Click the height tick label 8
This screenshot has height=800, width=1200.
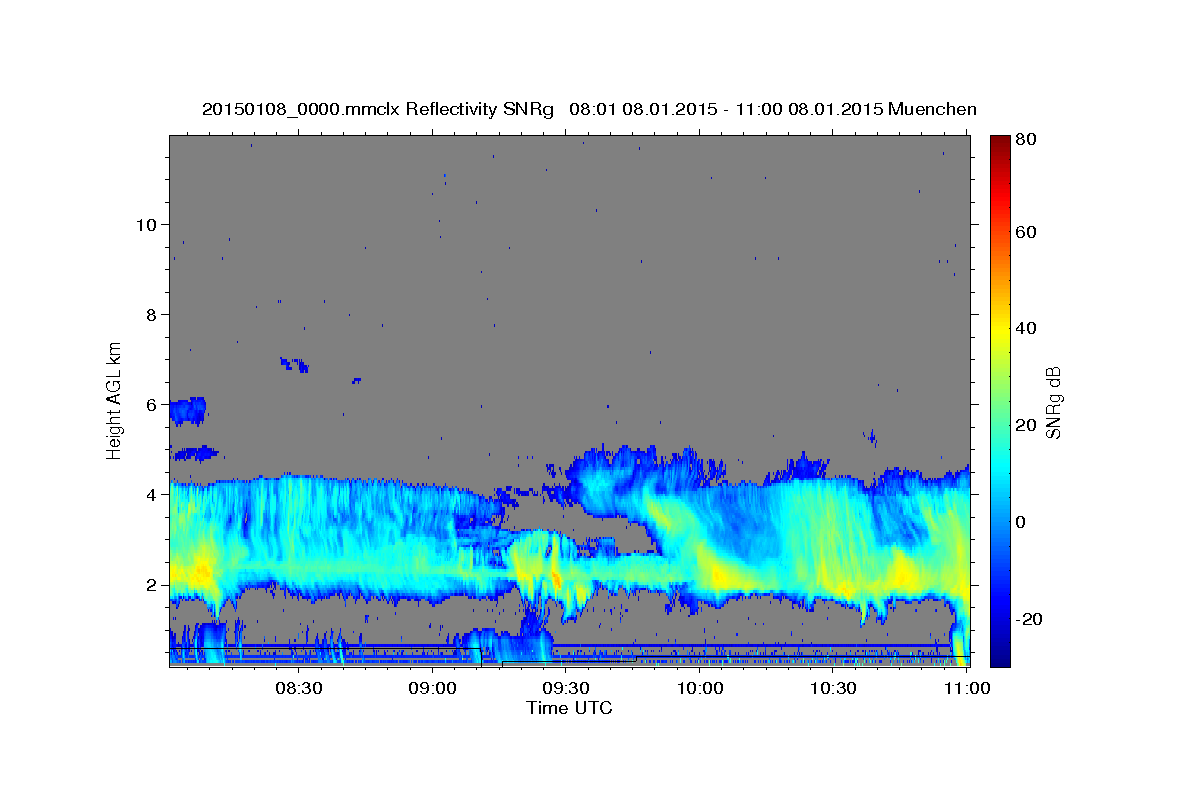150,314
